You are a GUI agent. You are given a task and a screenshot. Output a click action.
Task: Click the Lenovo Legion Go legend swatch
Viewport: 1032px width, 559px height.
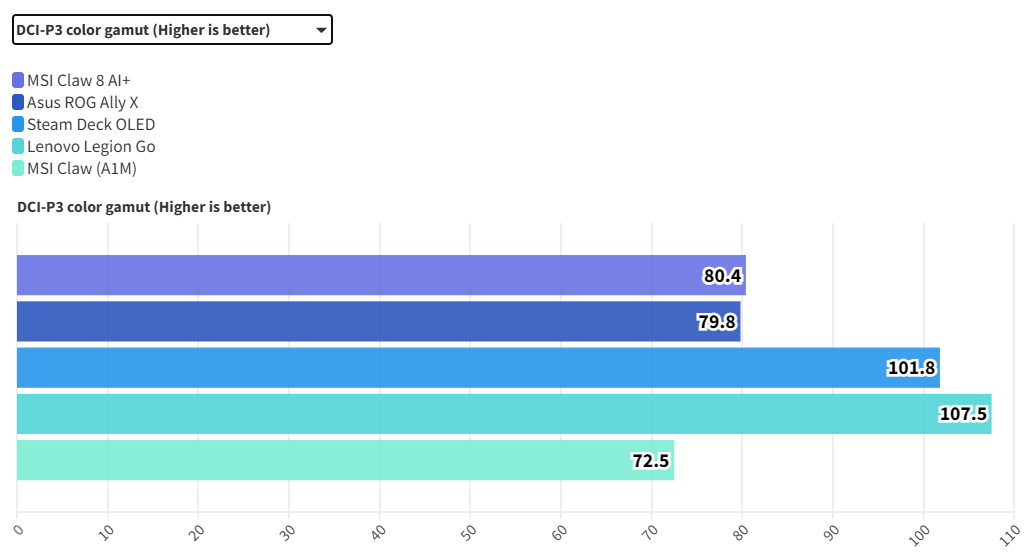(19, 146)
